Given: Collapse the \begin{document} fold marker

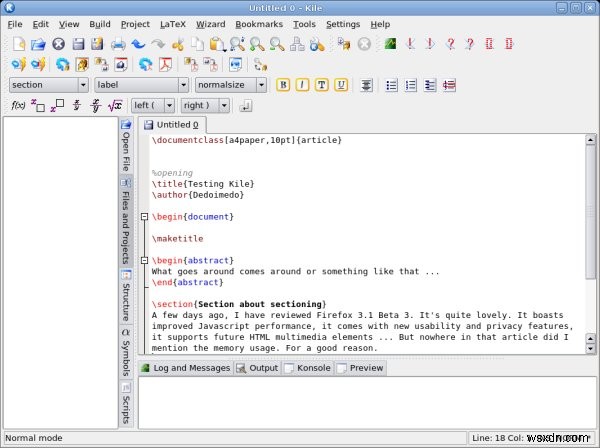Looking at the screenshot, I should coord(145,216).
